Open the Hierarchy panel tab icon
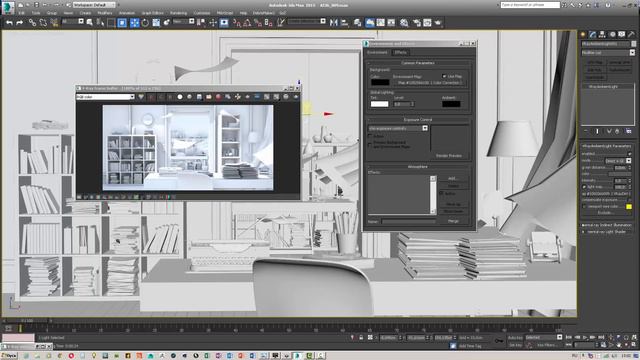The height and width of the screenshot is (360, 640). tap(602, 34)
